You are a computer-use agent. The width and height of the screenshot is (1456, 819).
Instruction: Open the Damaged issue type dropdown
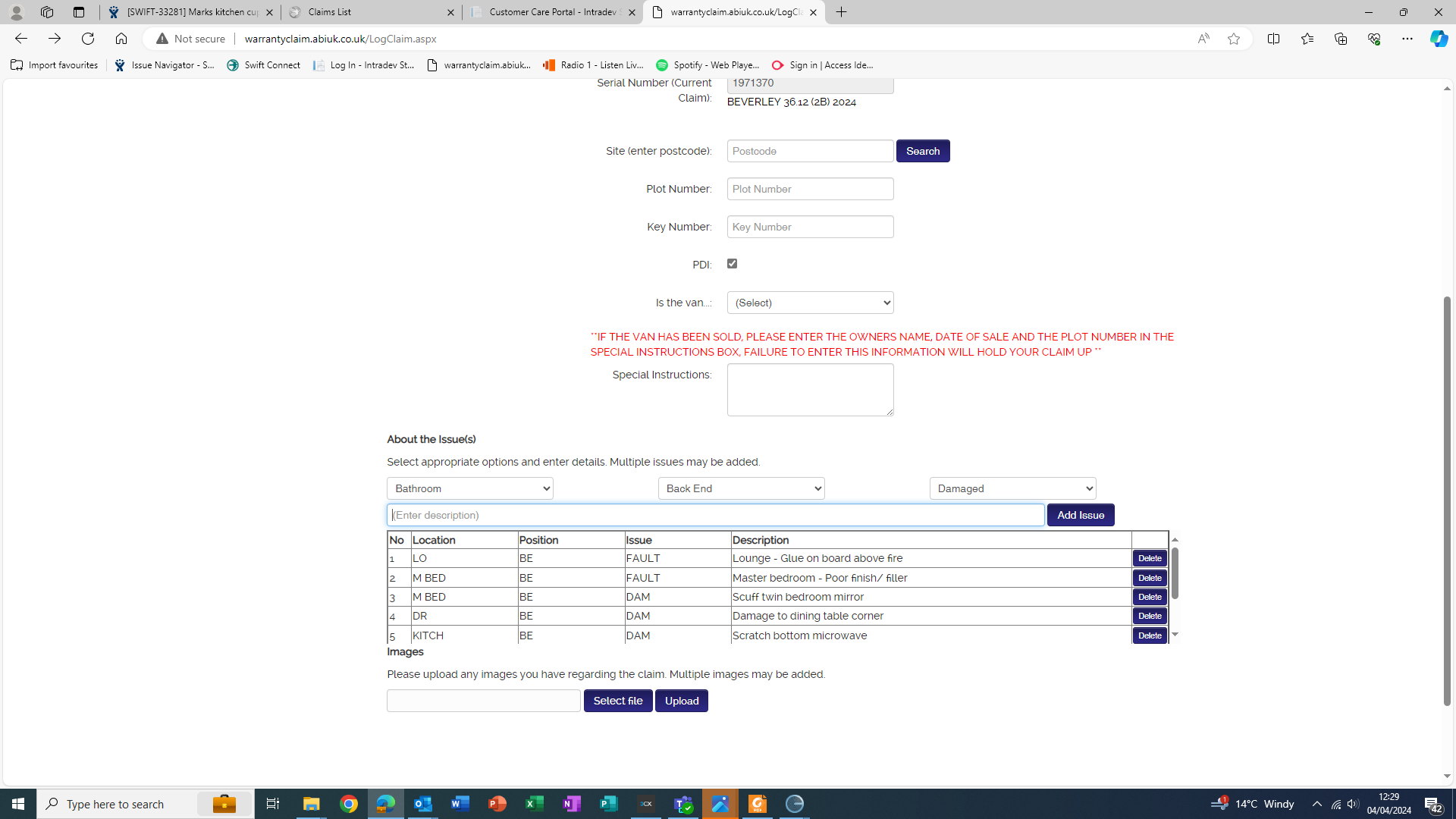(x=1012, y=488)
